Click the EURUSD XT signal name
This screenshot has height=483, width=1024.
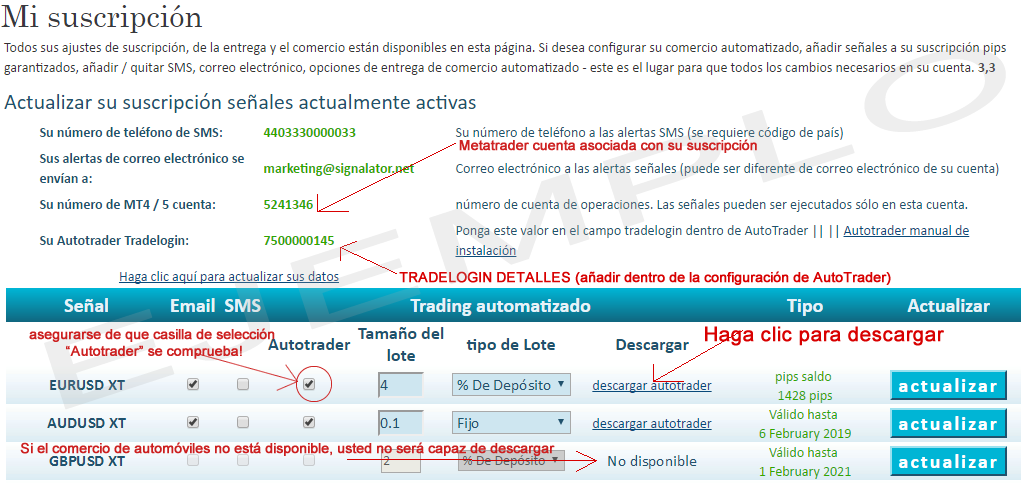(x=87, y=386)
